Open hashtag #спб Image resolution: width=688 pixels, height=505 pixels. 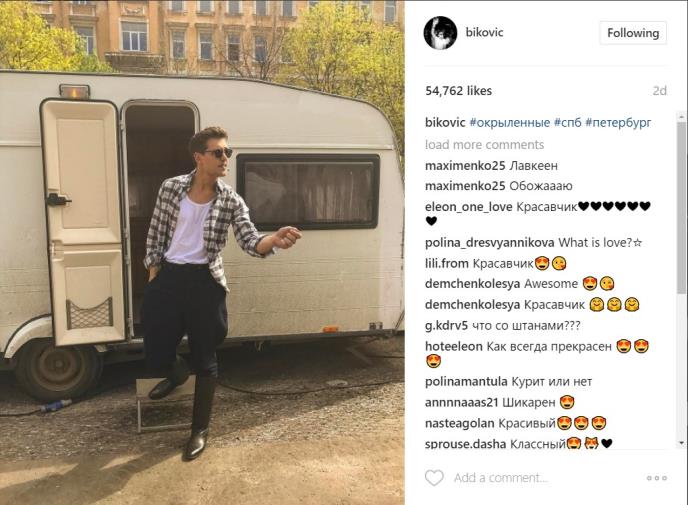point(567,122)
